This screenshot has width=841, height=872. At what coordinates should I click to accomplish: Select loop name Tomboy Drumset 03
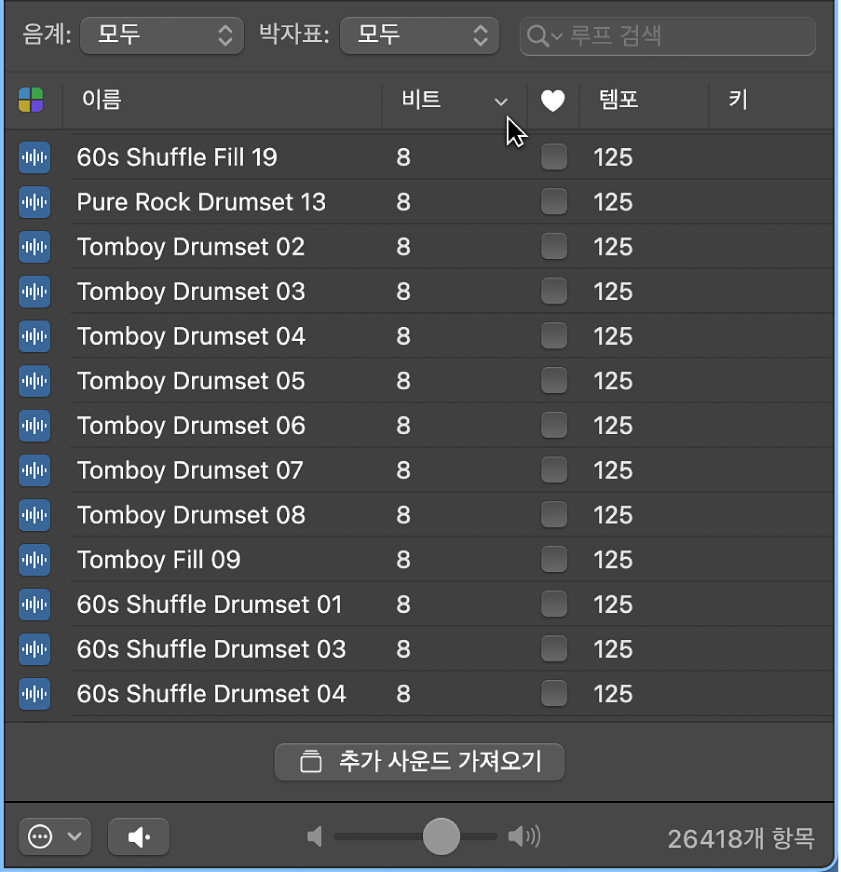191,292
